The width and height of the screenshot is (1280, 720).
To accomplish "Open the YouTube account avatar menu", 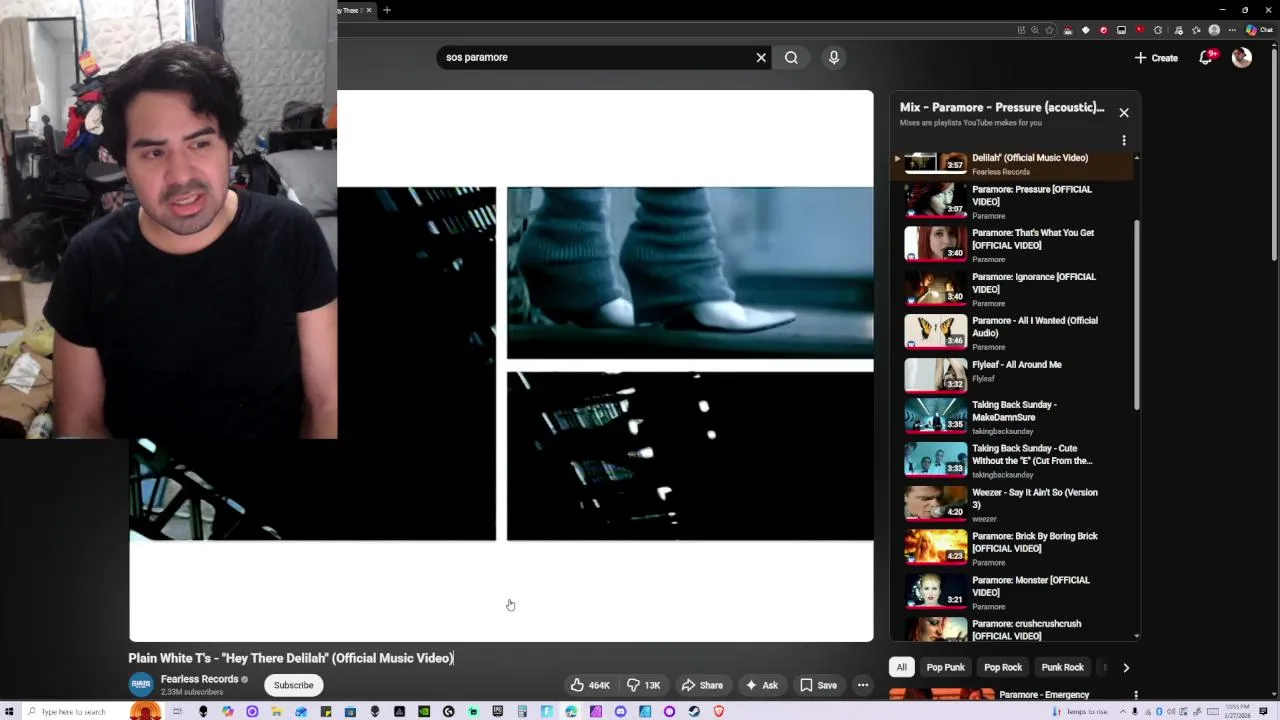I will pyautogui.click(x=1242, y=58).
